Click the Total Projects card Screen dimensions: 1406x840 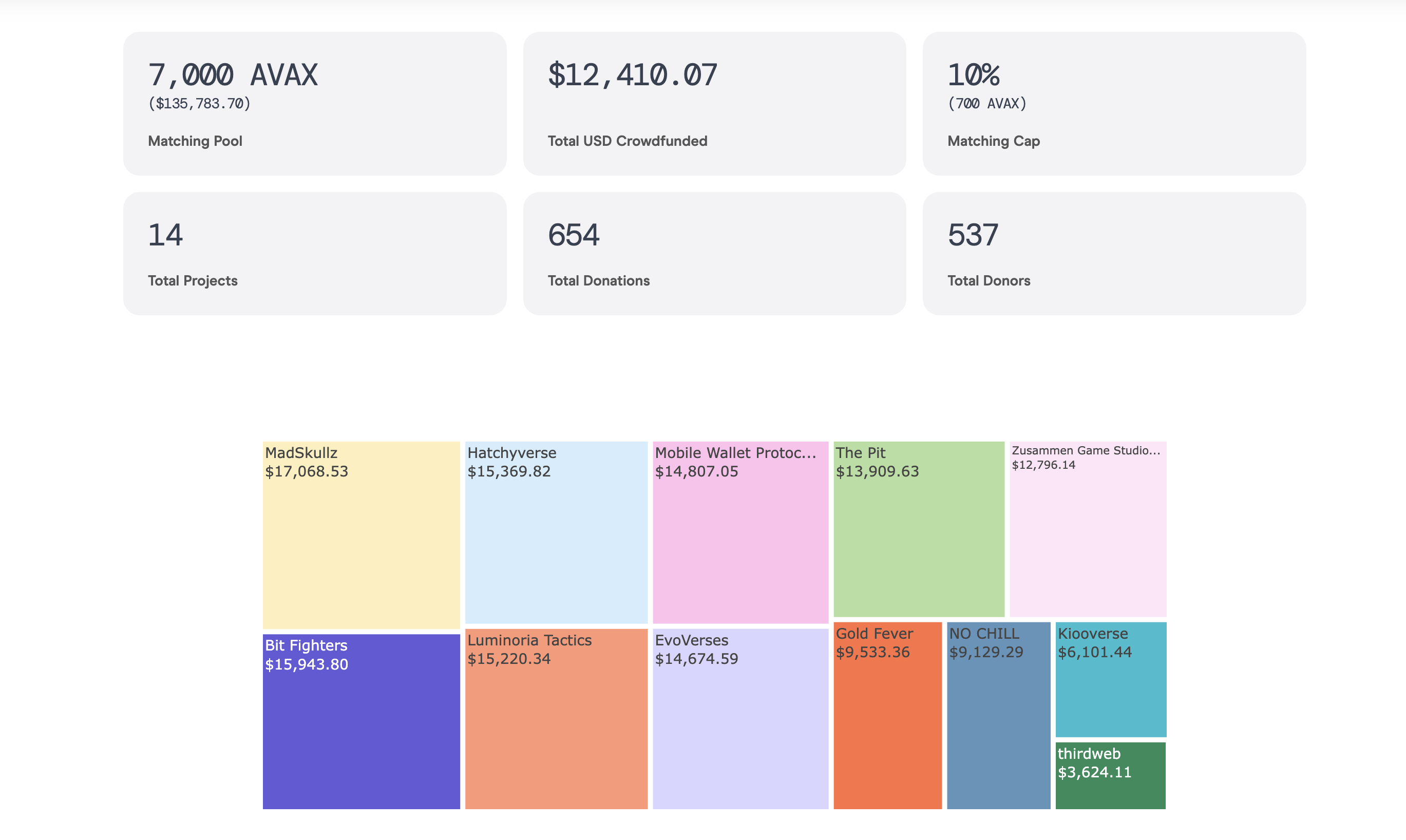(x=315, y=253)
